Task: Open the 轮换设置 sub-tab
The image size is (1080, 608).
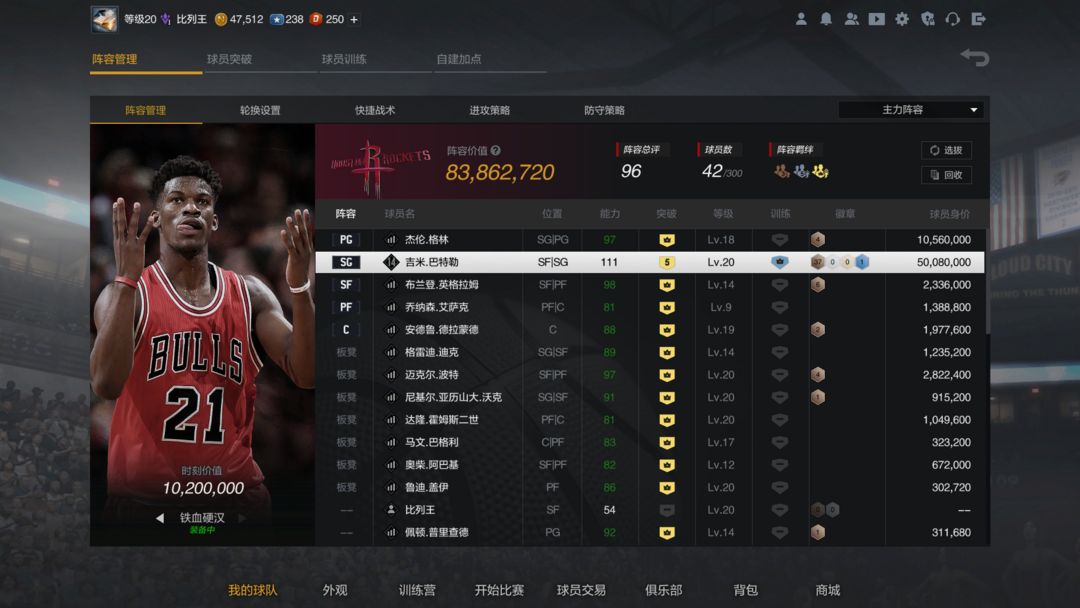Action: (x=260, y=110)
